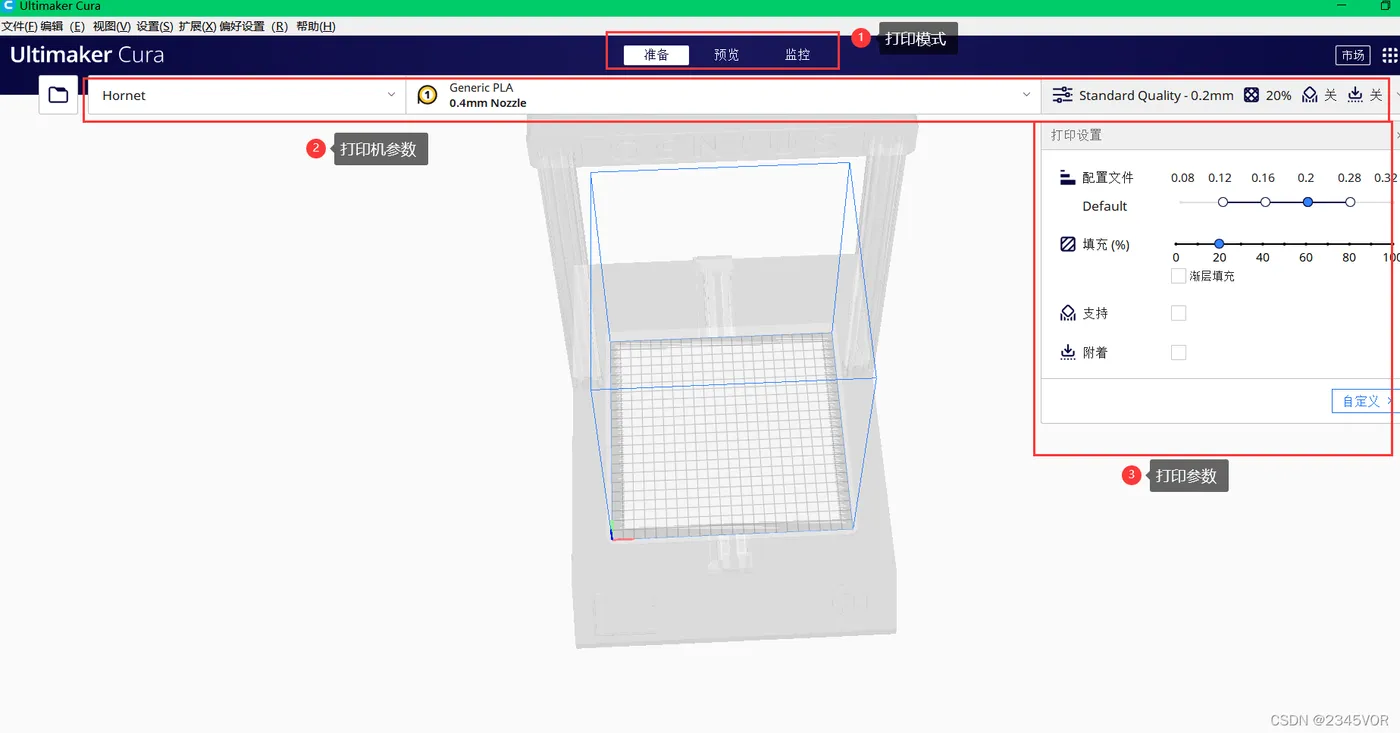Click the 配置文件 profile layers icon
The height and width of the screenshot is (733, 1400).
click(x=1068, y=177)
